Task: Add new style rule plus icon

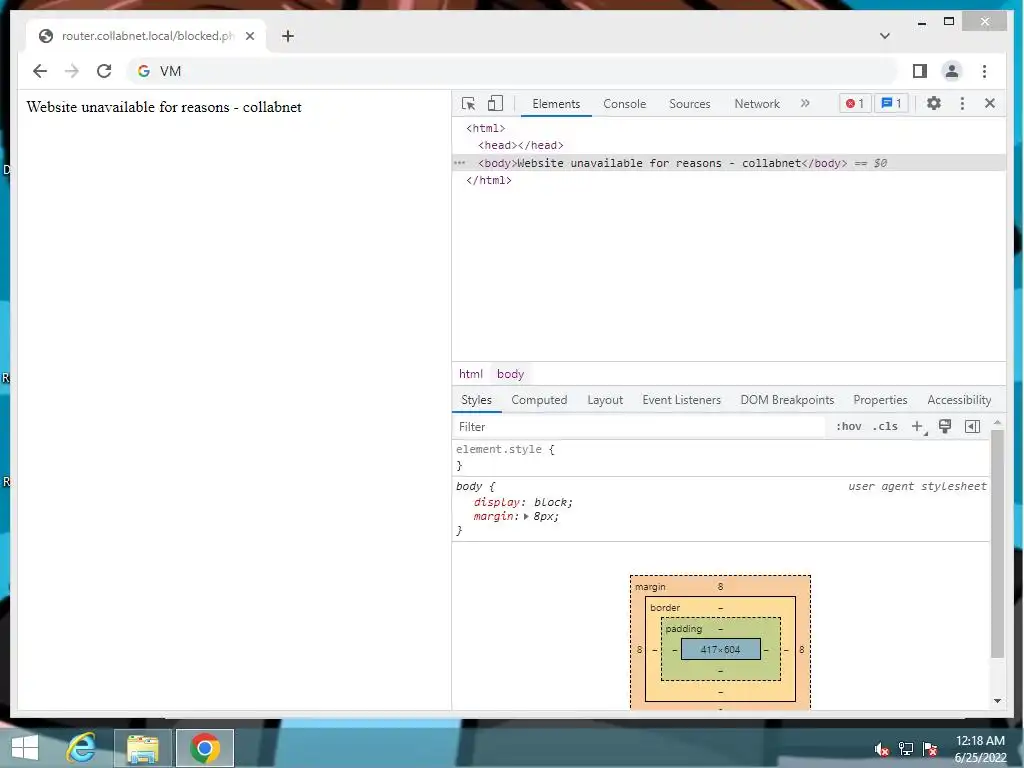Action: (918, 426)
